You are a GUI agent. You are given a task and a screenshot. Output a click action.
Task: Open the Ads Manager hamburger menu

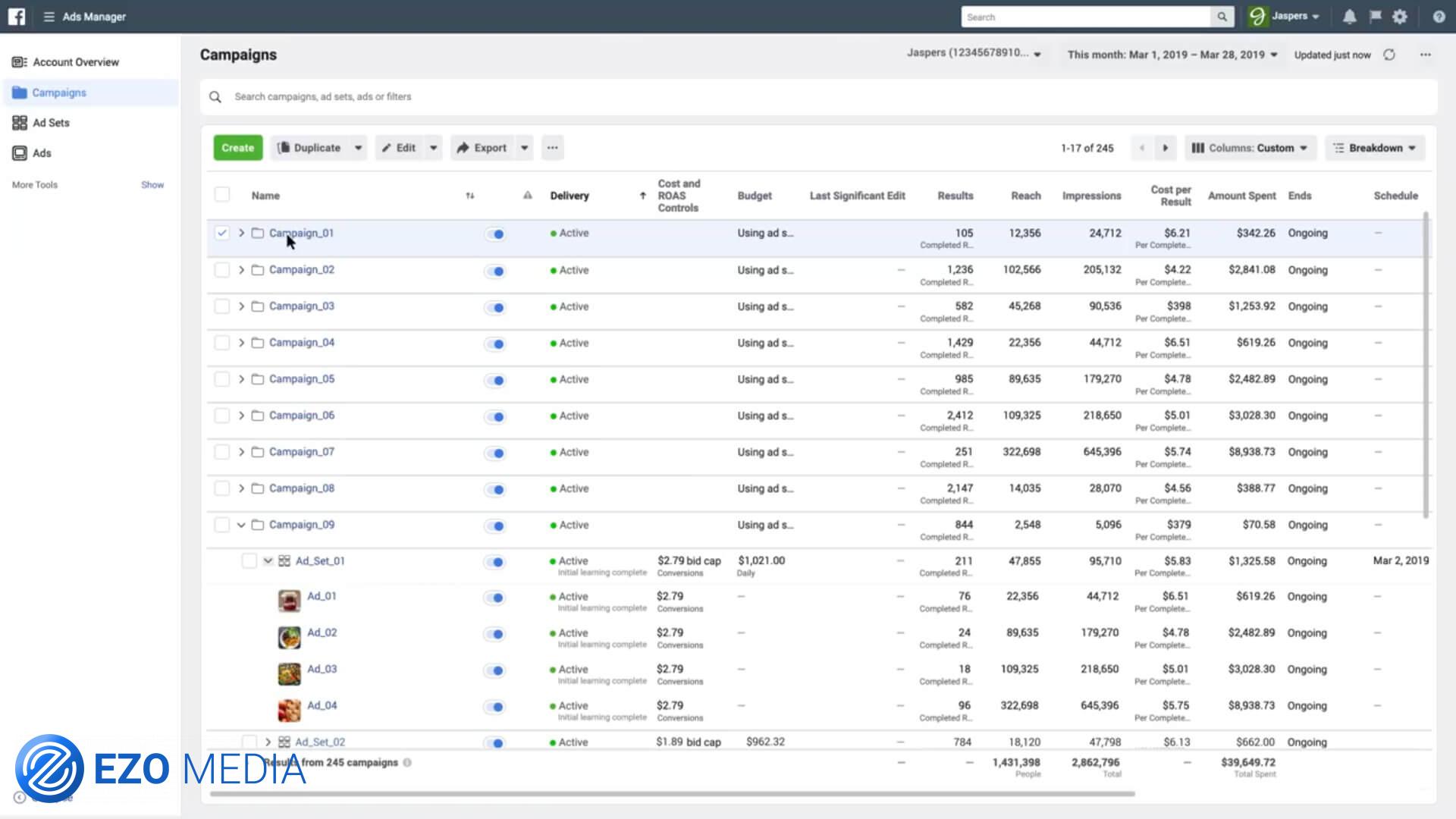point(49,17)
